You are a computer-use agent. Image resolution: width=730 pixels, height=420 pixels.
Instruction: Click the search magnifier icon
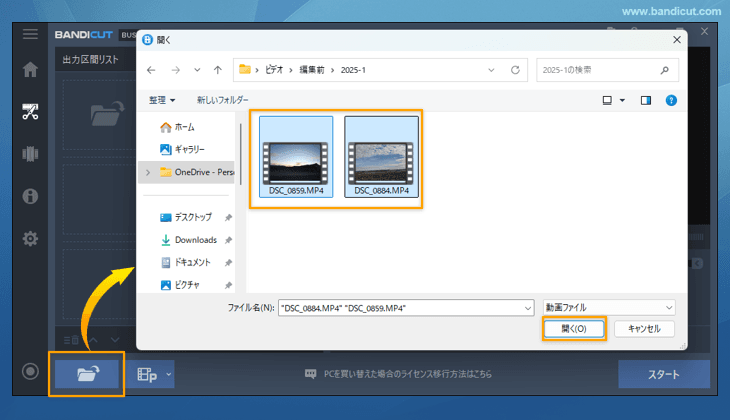point(664,70)
